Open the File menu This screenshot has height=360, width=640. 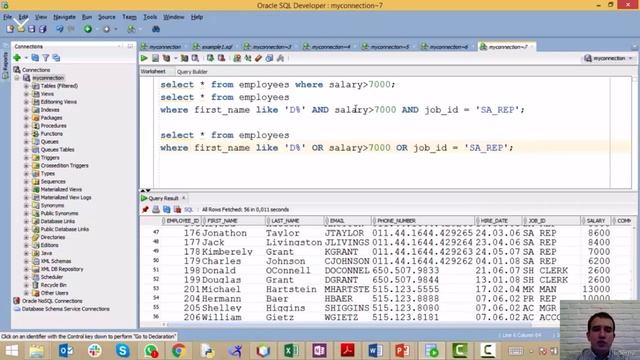pyautogui.click(x=7, y=17)
